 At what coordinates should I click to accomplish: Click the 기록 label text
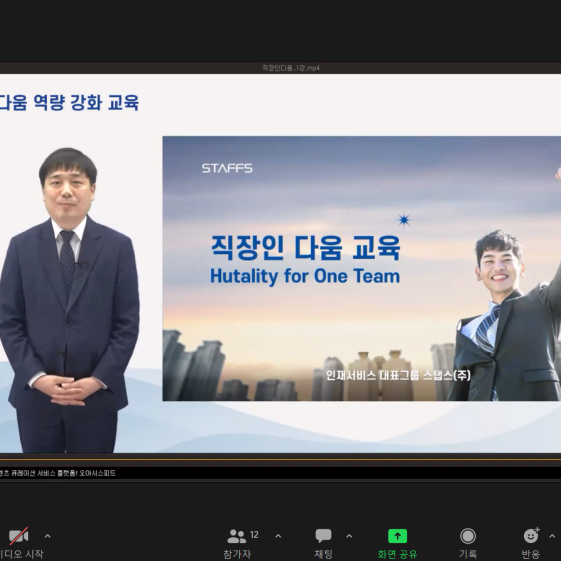pos(468,554)
